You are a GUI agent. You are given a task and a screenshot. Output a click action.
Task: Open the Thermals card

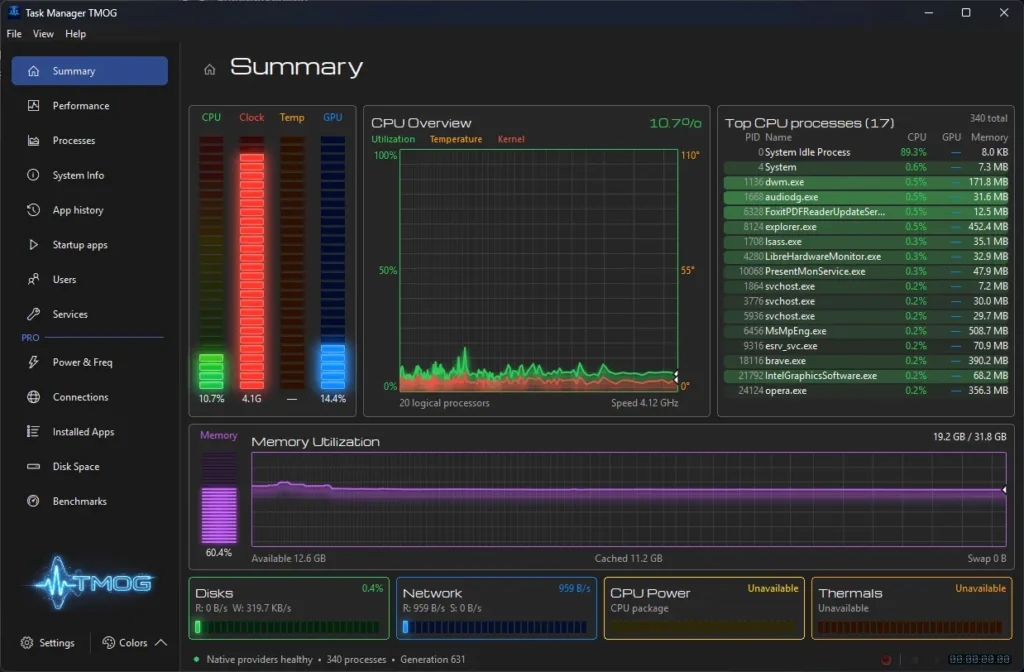[912, 608]
